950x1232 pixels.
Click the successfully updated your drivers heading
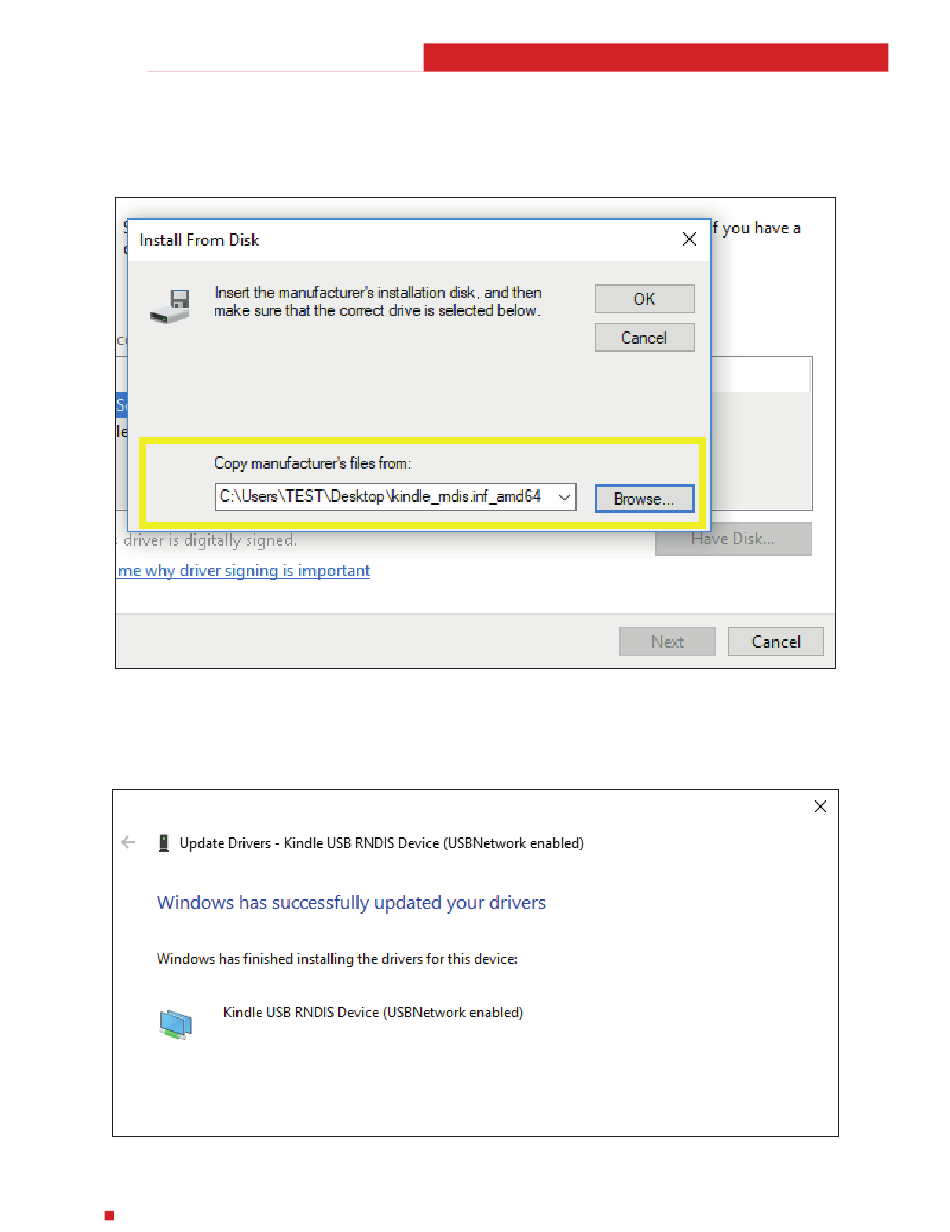pyautogui.click(x=351, y=902)
